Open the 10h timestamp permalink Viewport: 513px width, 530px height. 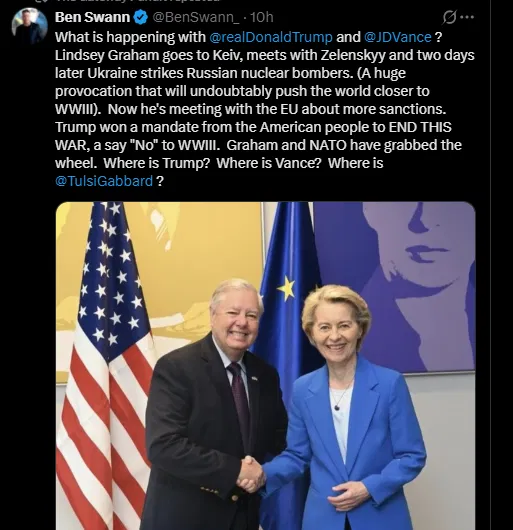pyautogui.click(x=262, y=17)
